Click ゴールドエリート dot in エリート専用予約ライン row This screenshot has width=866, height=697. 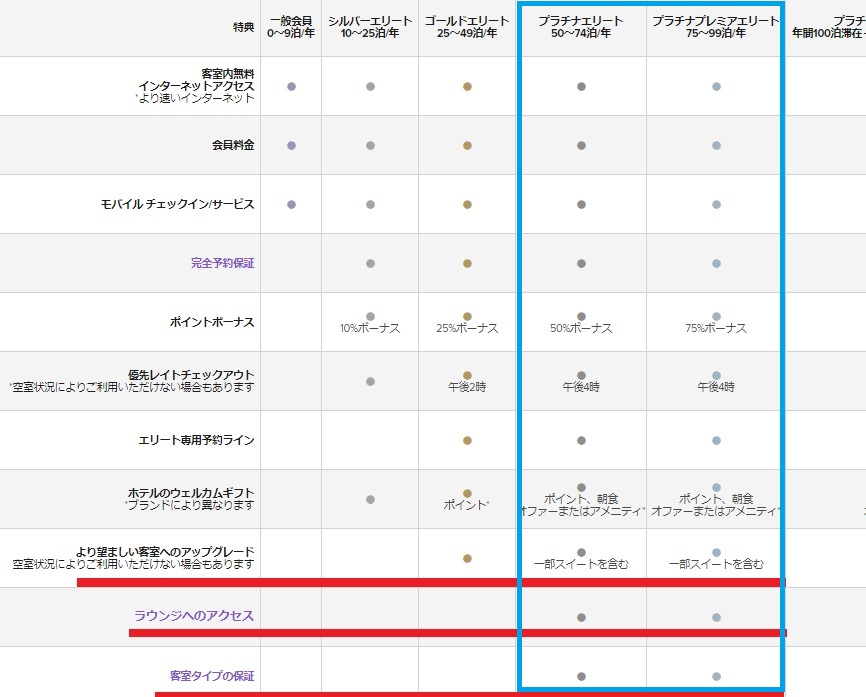[467, 441]
